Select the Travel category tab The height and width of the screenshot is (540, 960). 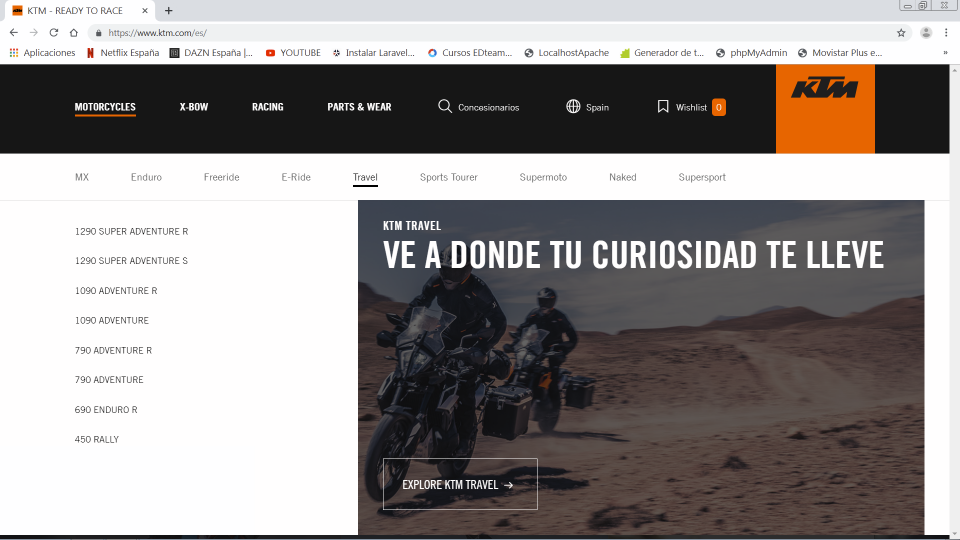(x=365, y=177)
